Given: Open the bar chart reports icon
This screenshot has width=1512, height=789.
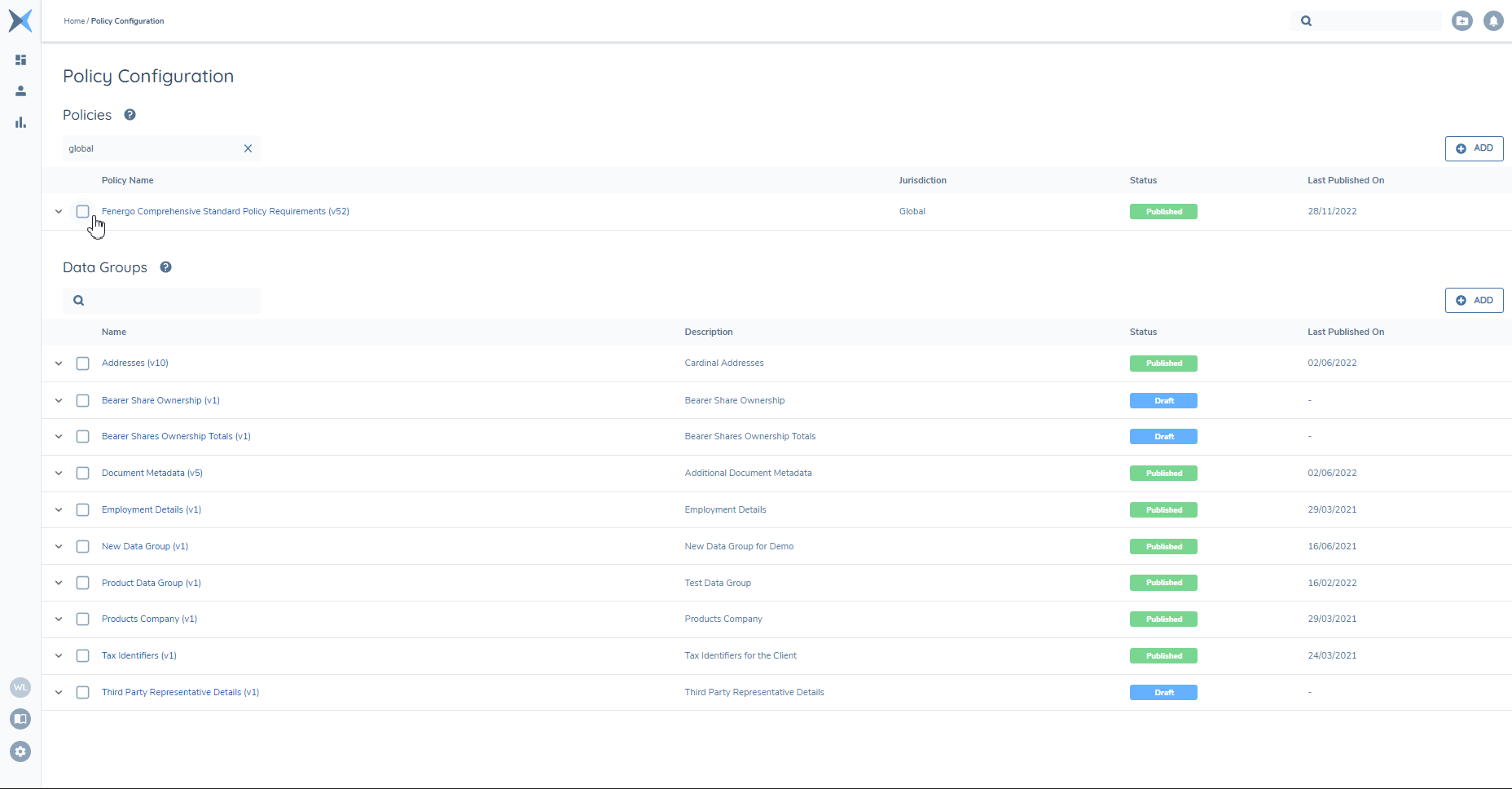Looking at the screenshot, I should pos(21,122).
